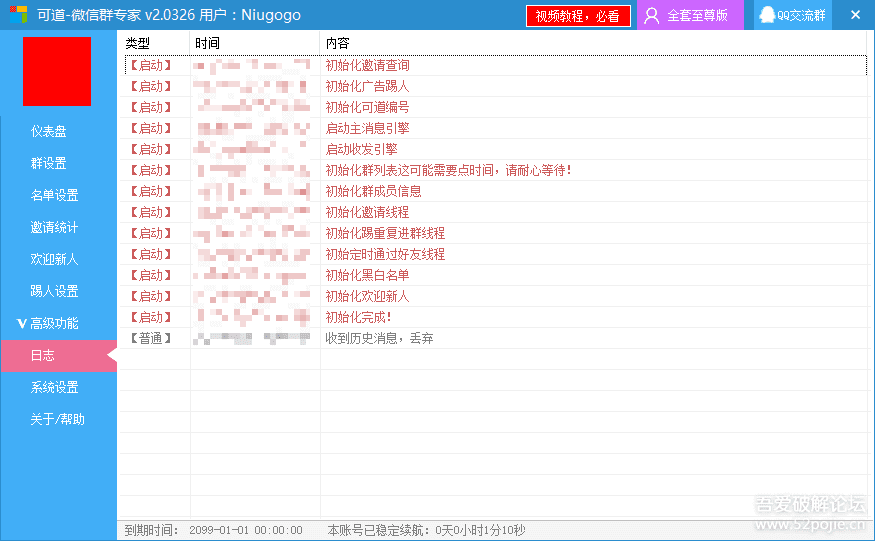Select the 初始化踢重复进群线程 log row

495,233
